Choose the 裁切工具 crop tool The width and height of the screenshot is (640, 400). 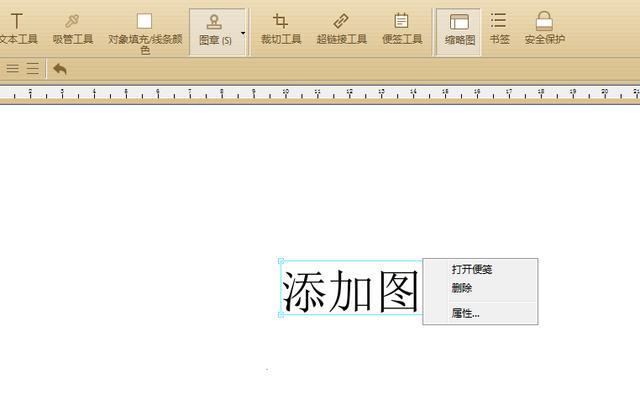pyautogui.click(x=281, y=29)
